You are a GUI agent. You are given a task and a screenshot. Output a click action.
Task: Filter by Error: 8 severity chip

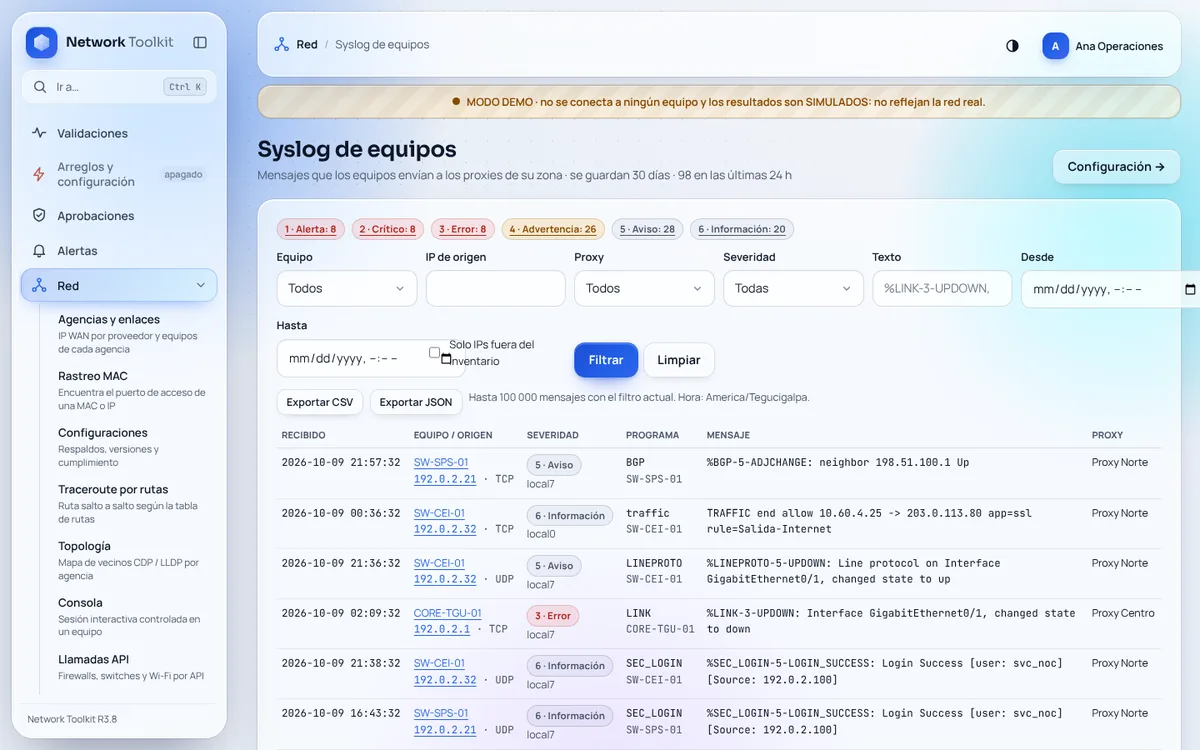pos(463,229)
